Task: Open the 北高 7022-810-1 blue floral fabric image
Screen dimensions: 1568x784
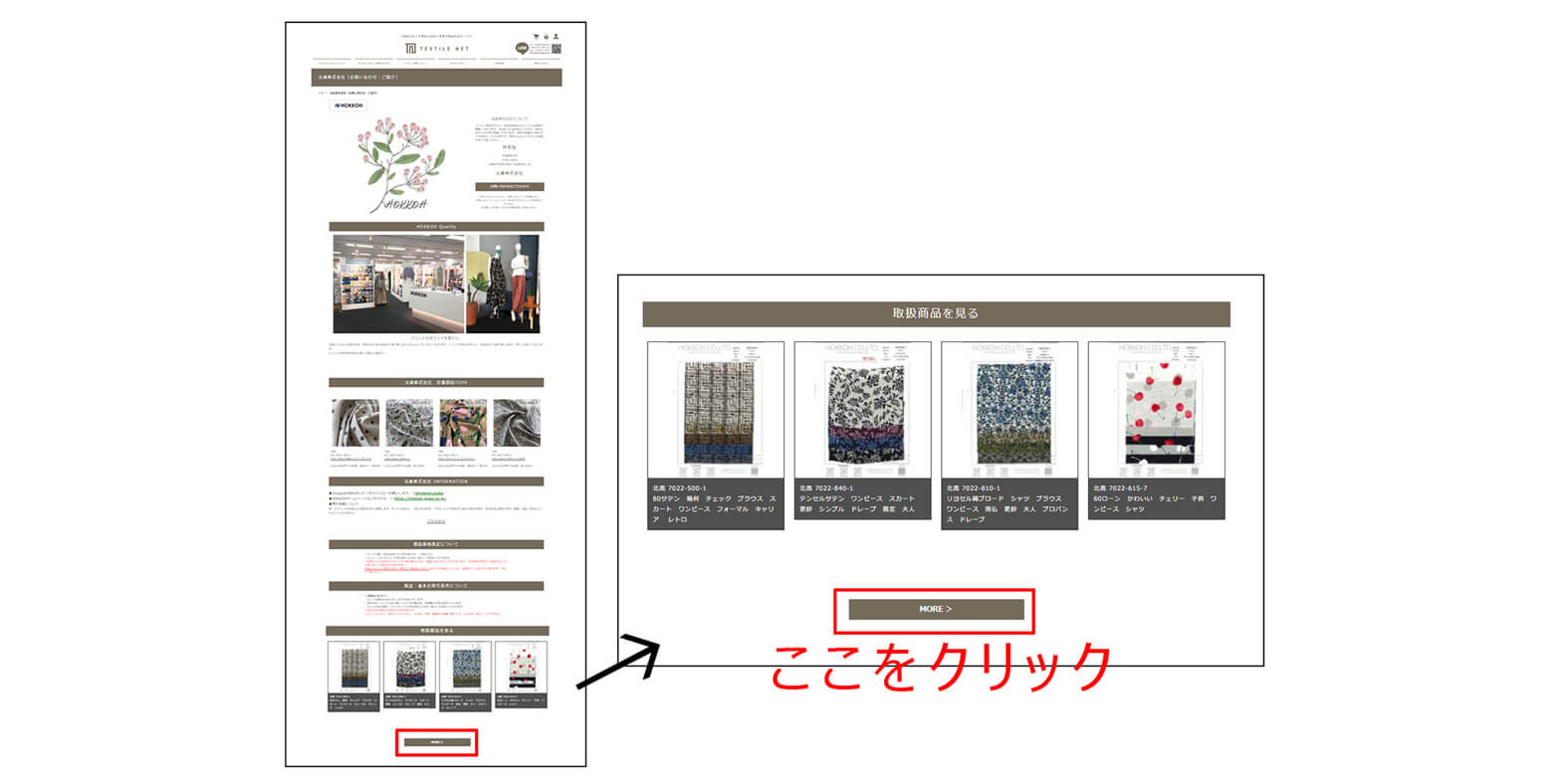Action: (1009, 411)
